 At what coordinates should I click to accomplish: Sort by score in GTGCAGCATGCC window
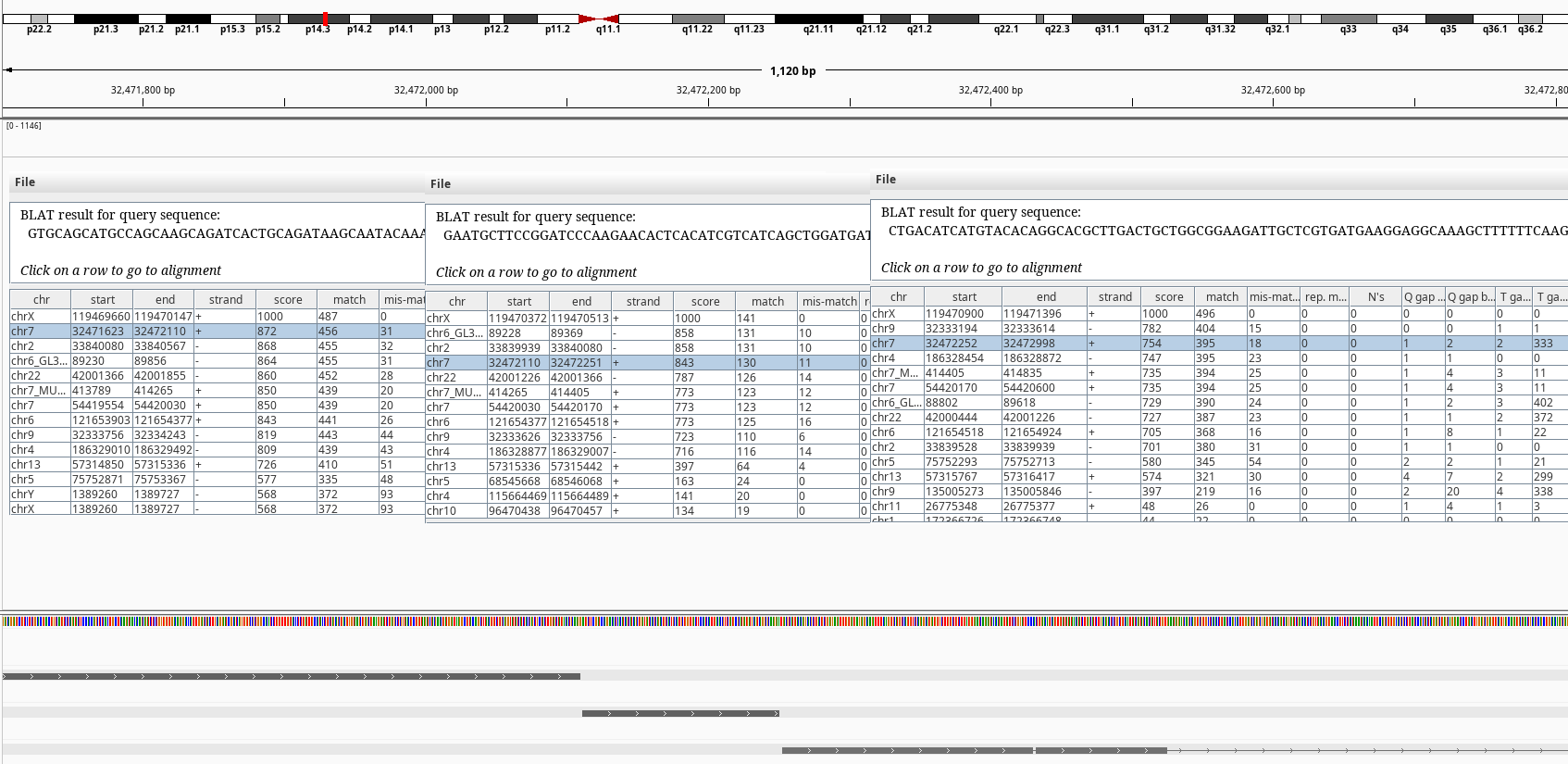pyautogui.click(x=287, y=299)
